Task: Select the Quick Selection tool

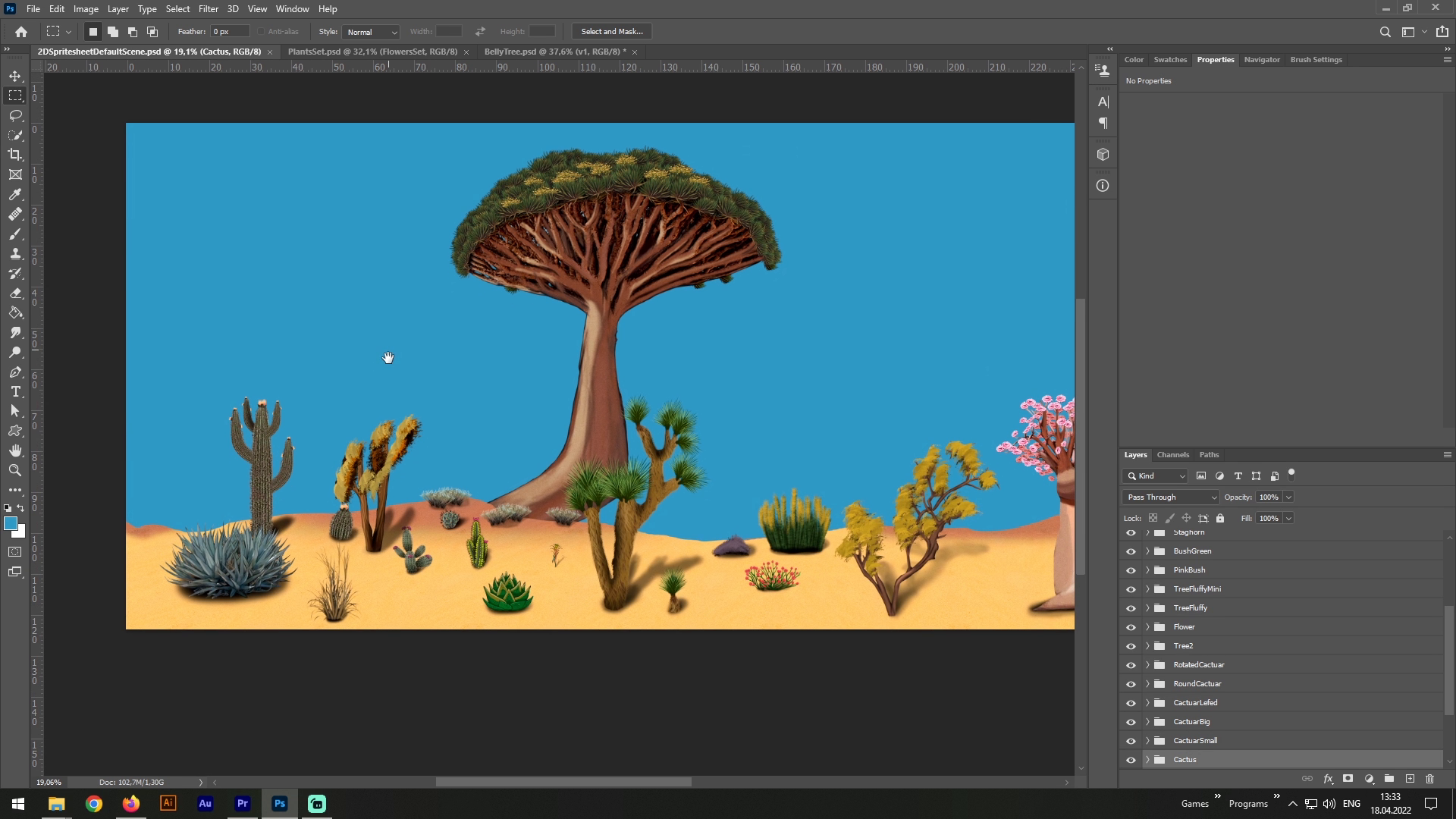Action: (x=15, y=135)
